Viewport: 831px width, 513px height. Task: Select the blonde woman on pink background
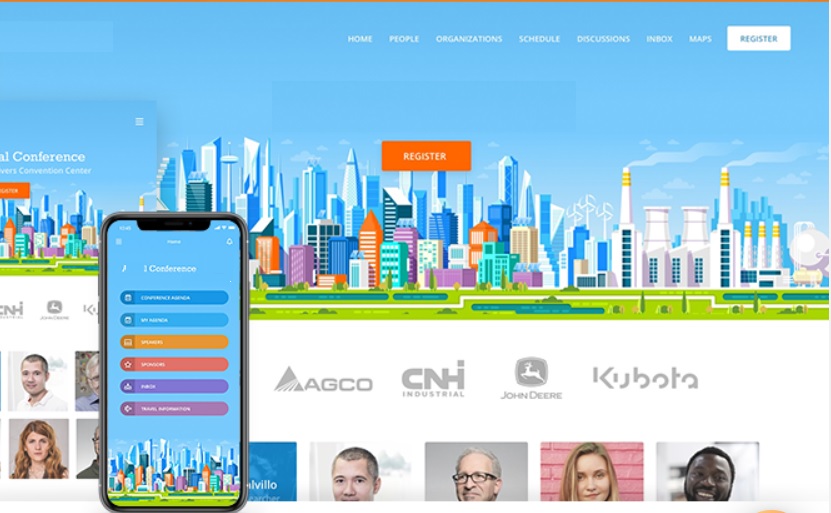(x=591, y=472)
